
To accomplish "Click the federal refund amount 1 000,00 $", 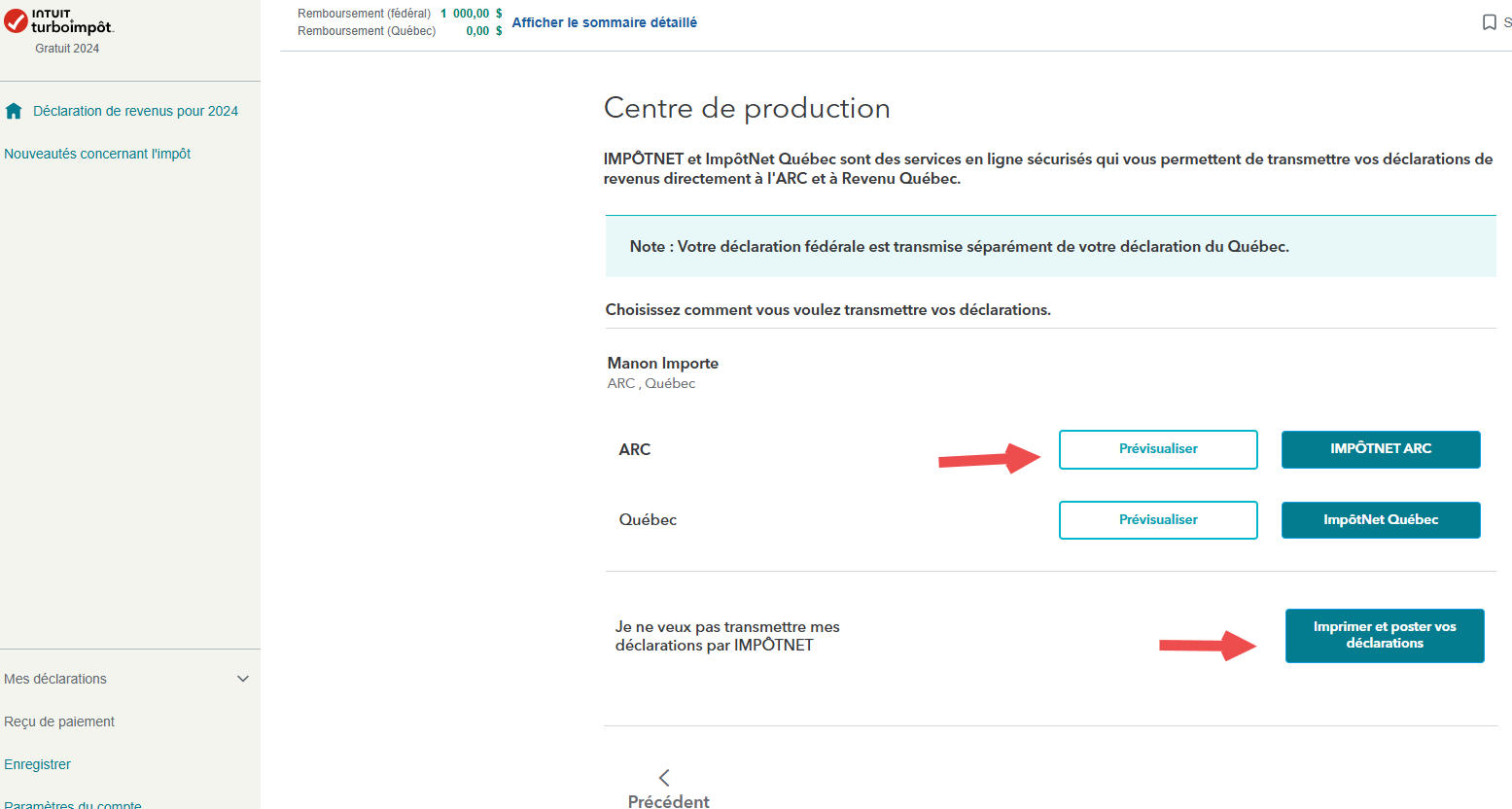I will [x=472, y=14].
